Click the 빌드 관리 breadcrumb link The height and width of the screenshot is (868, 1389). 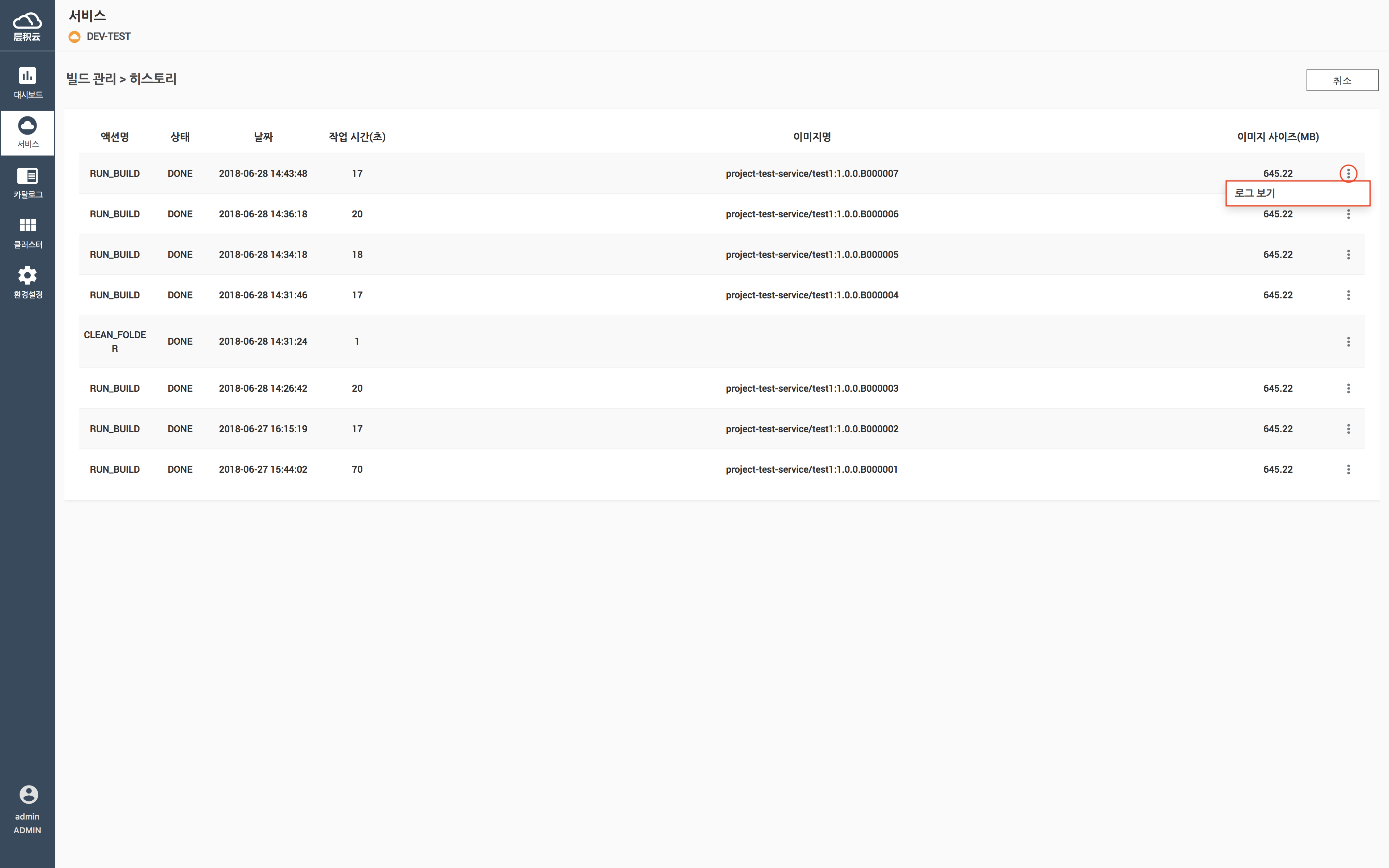coord(91,78)
